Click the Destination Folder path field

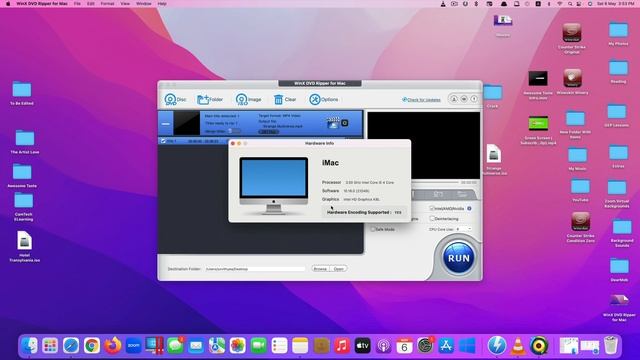point(255,269)
